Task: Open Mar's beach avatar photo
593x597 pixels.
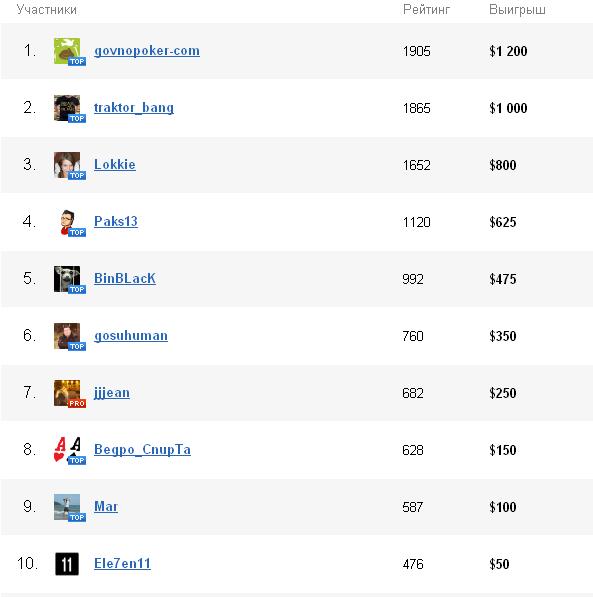Action: pos(67,507)
